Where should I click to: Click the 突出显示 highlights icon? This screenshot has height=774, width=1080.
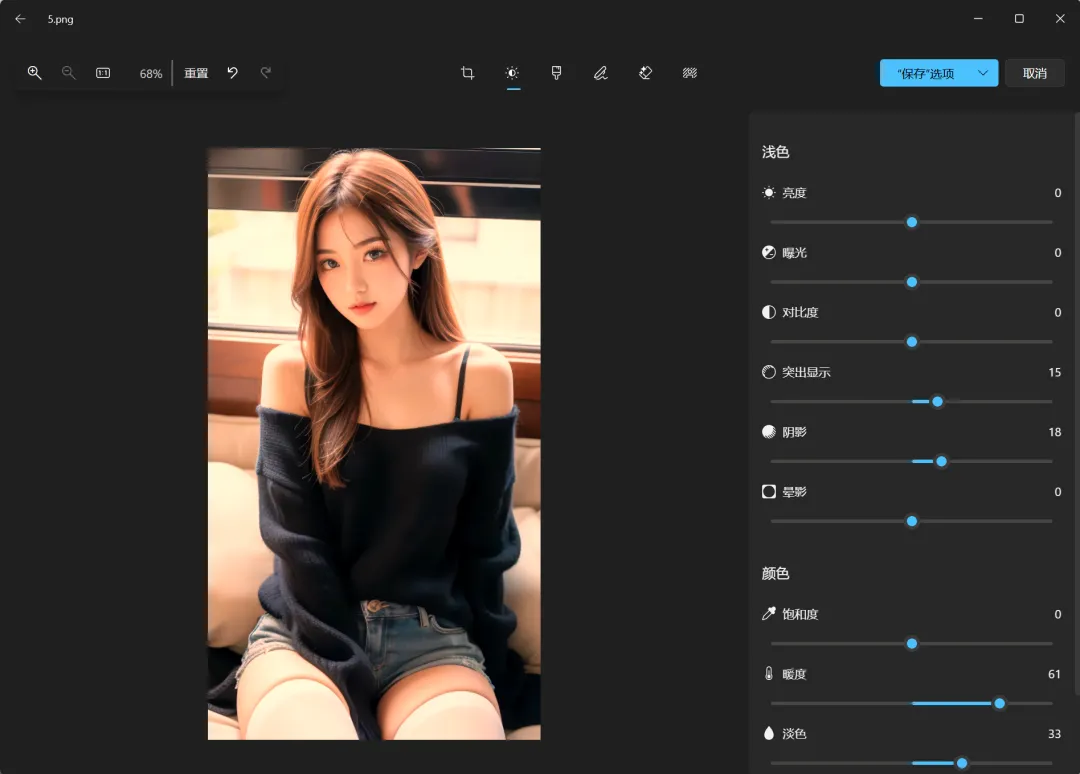(769, 372)
